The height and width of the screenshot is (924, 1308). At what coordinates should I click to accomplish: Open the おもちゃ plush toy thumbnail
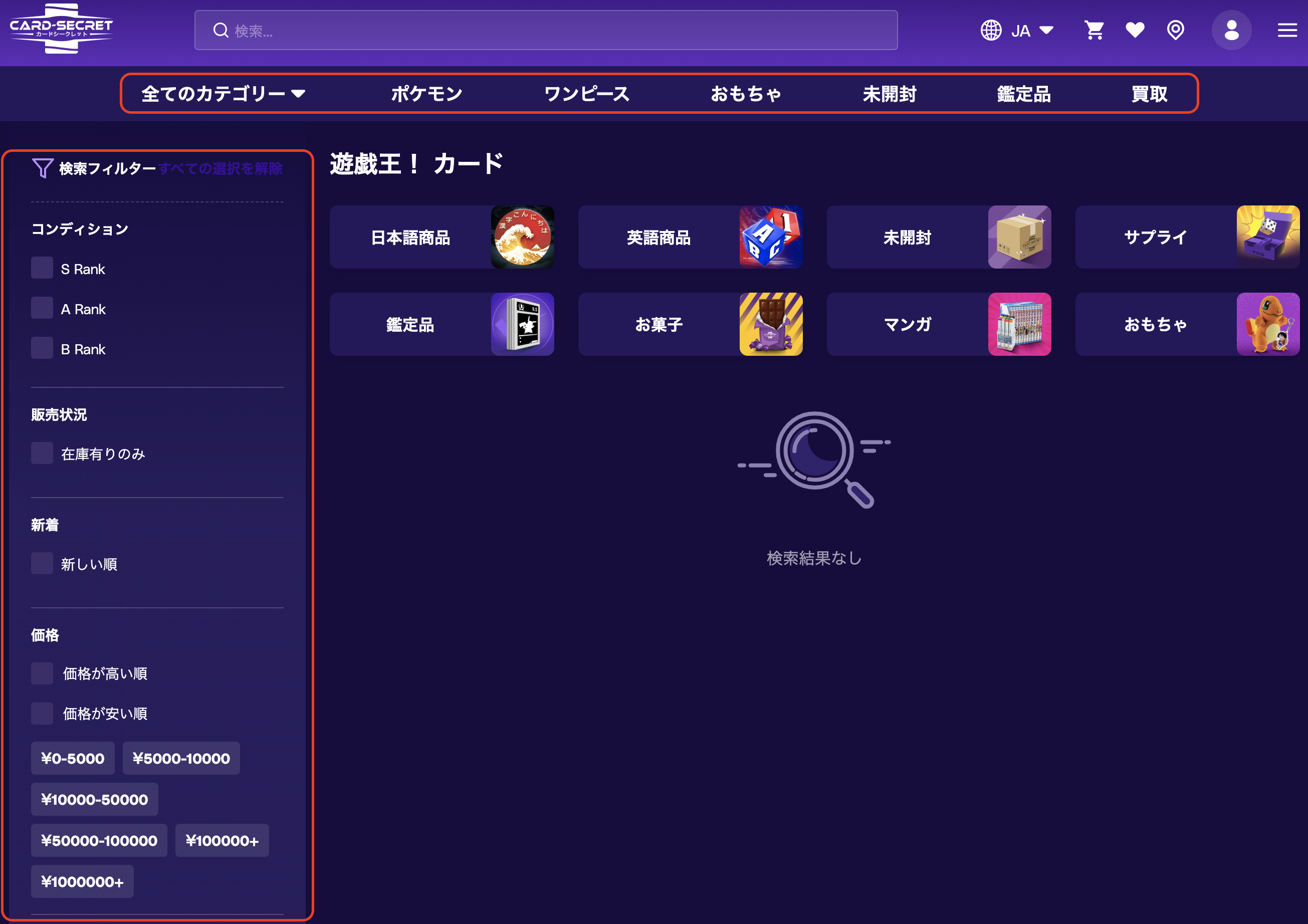point(1268,324)
